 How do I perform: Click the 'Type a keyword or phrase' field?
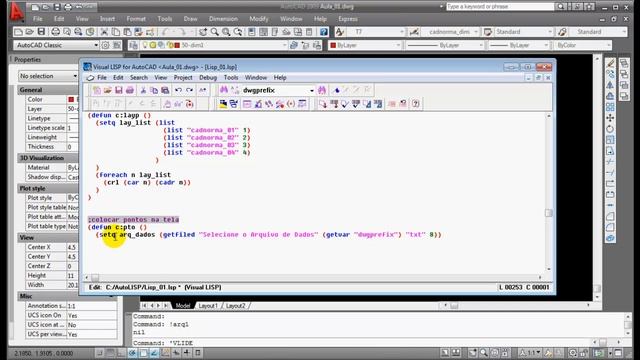pyautogui.click(x=500, y=7)
